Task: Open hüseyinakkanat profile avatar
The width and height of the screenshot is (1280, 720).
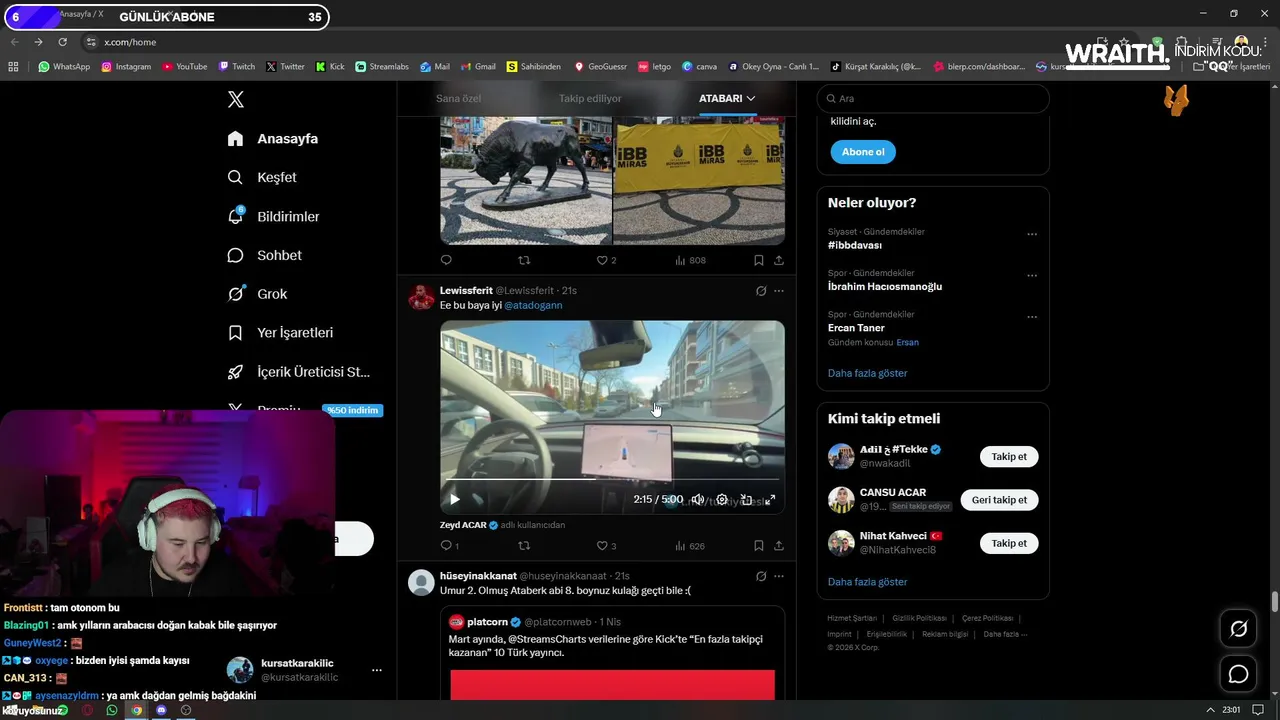Action: pos(422,583)
